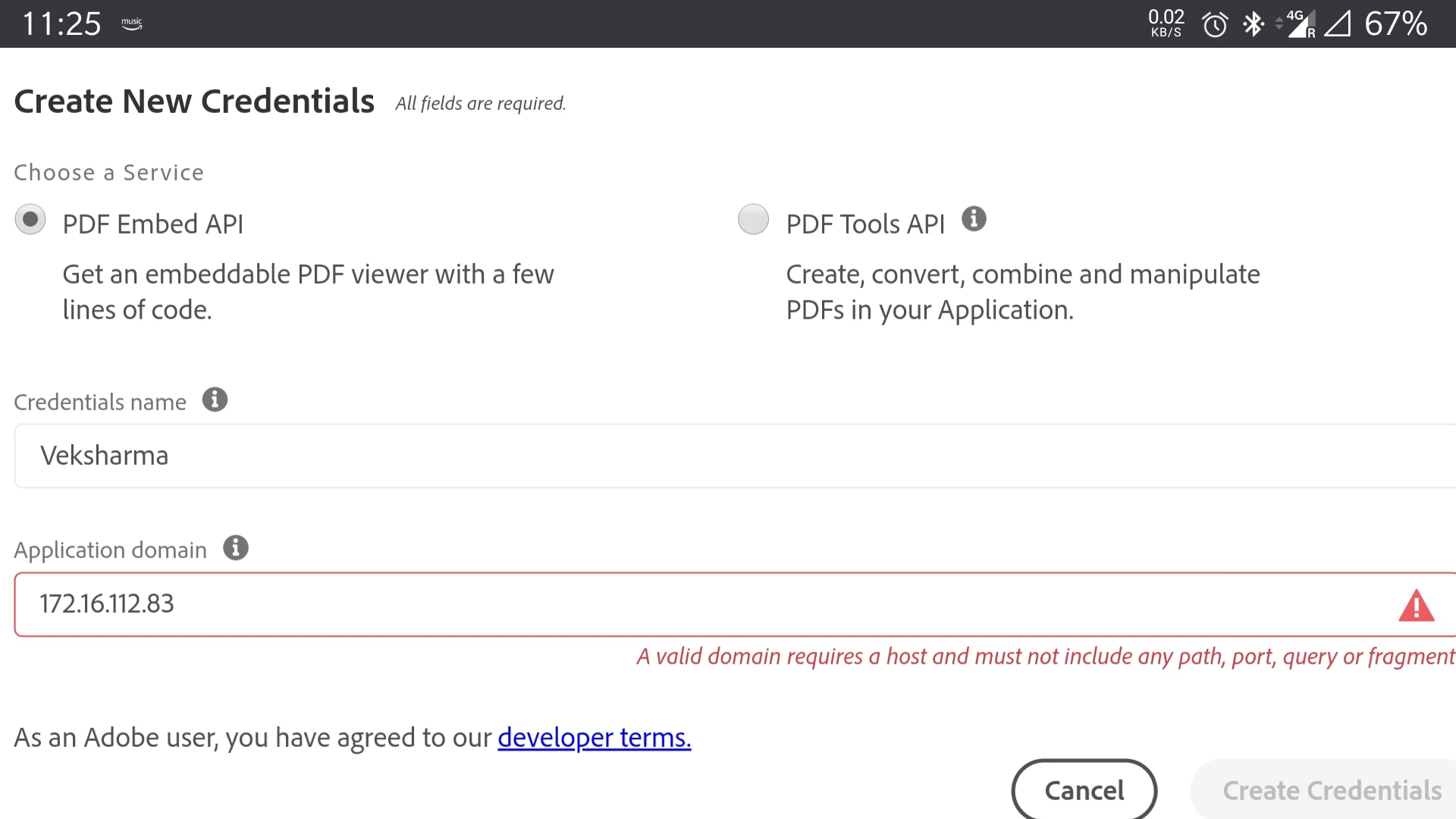Click the Application domain input field
The height and width of the screenshot is (819, 1456).
(682, 604)
